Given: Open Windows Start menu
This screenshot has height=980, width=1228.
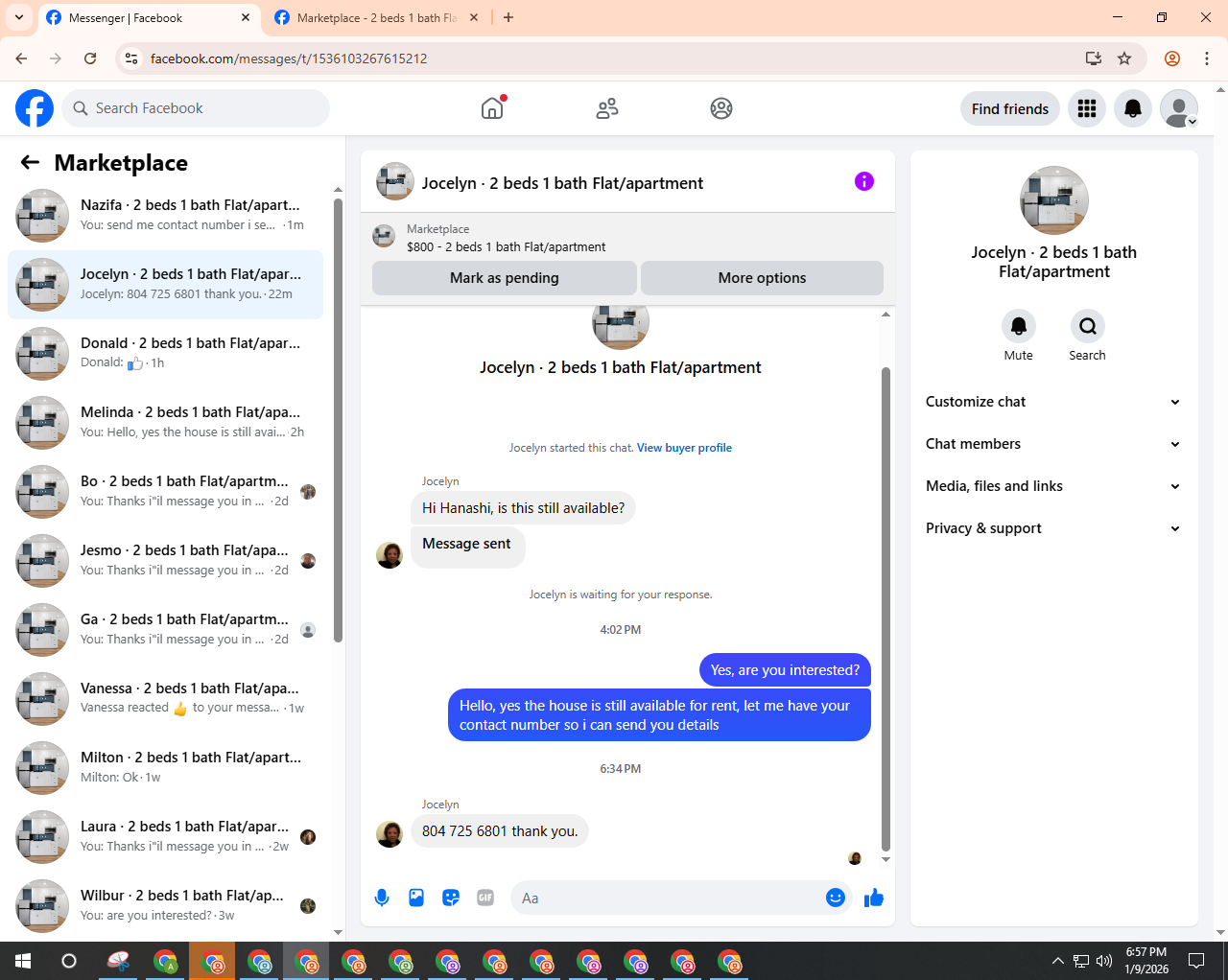Looking at the screenshot, I should click(x=23, y=961).
